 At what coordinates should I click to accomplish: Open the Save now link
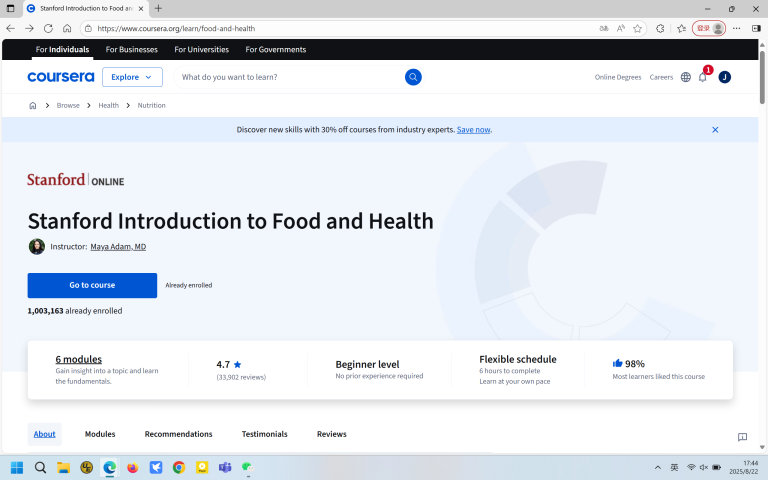coord(473,130)
